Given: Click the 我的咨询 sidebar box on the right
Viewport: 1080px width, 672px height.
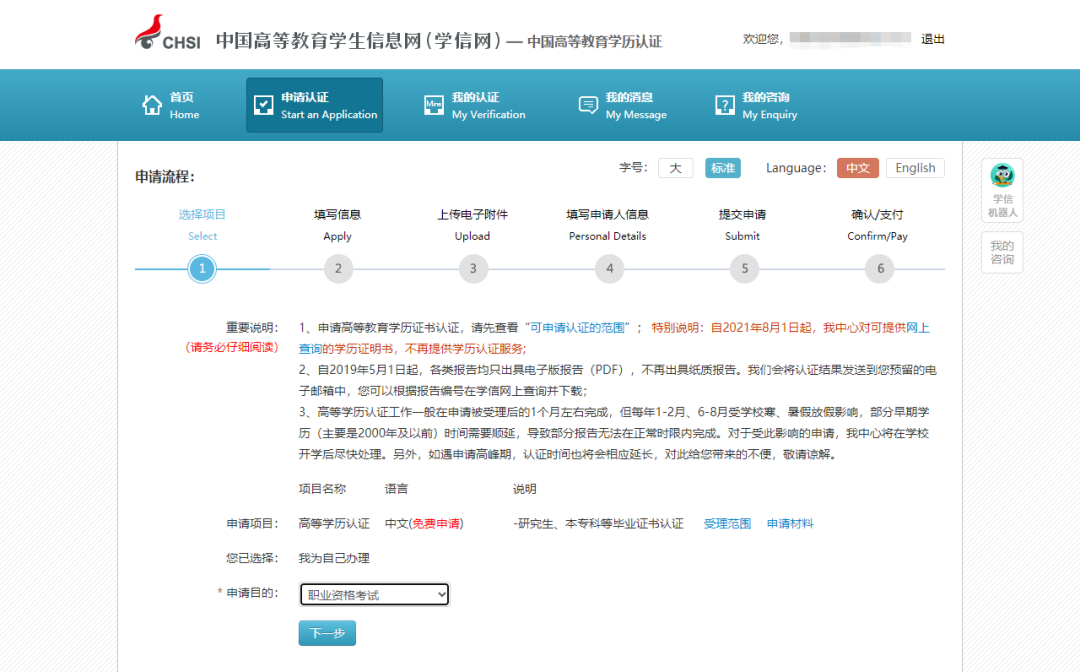Looking at the screenshot, I should point(1002,251).
